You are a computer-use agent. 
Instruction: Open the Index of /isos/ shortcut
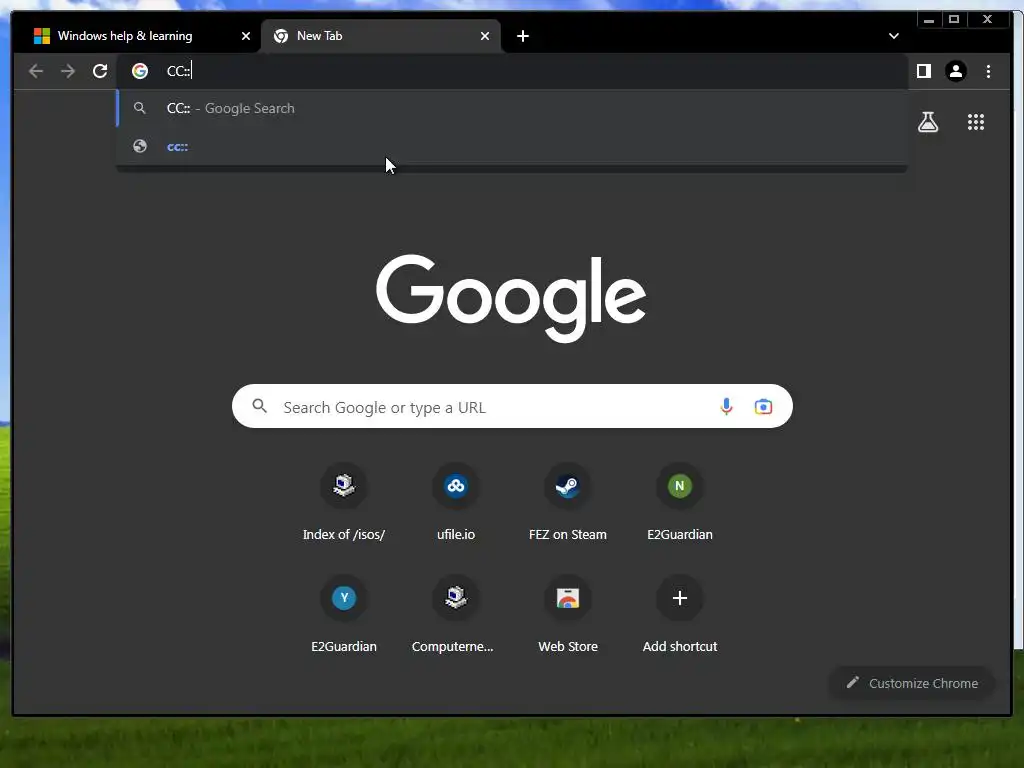(x=344, y=504)
